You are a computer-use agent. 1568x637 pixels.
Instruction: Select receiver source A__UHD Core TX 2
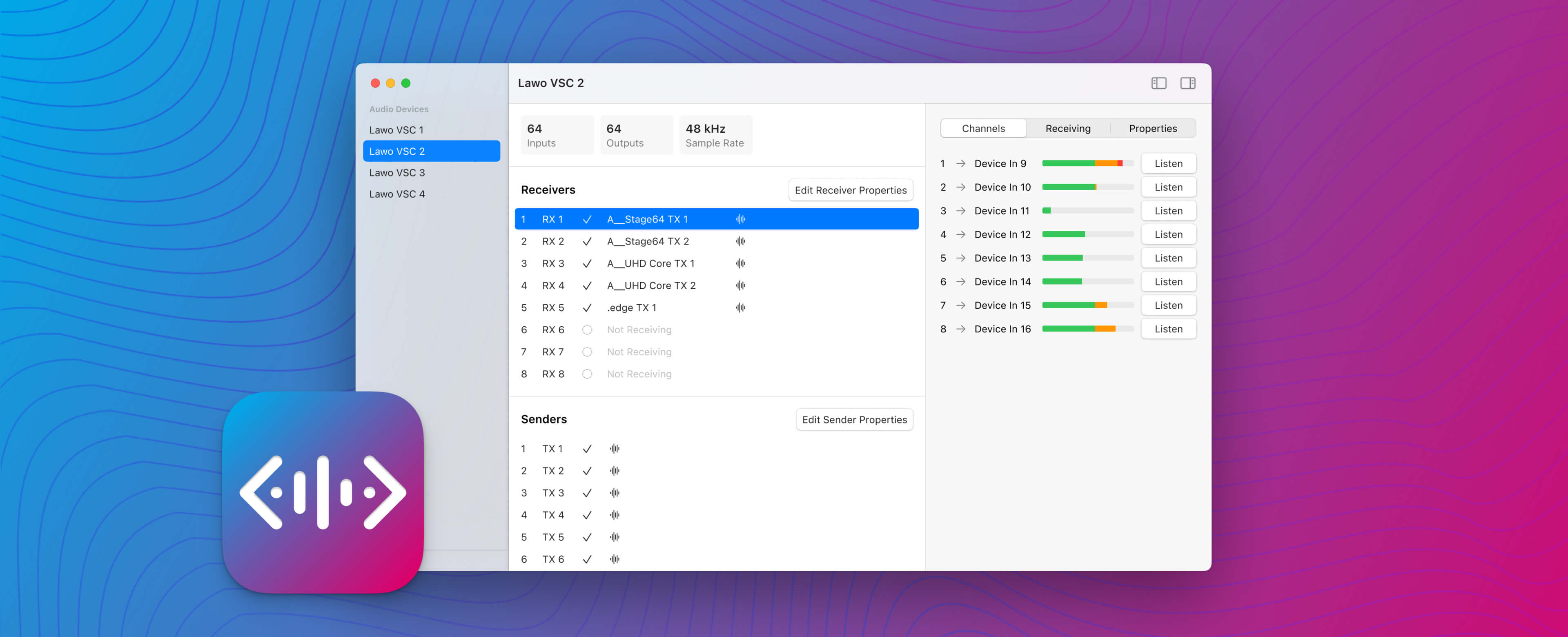(x=651, y=285)
